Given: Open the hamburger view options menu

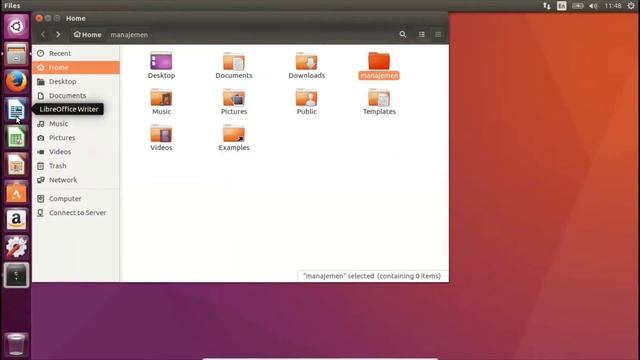Looking at the screenshot, I should [x=438, y=35].
